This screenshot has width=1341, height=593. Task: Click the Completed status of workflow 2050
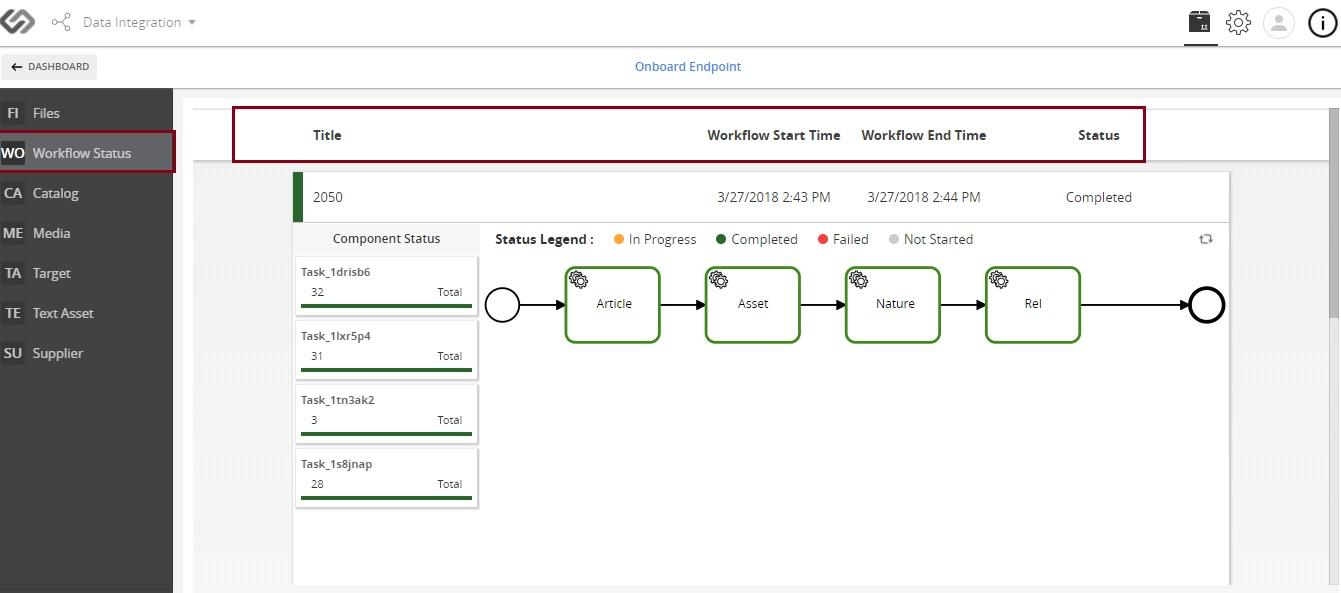pos(1099,197)
